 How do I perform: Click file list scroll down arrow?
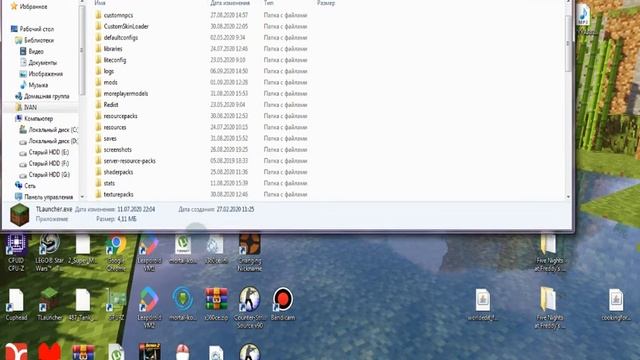click(569, 197)
